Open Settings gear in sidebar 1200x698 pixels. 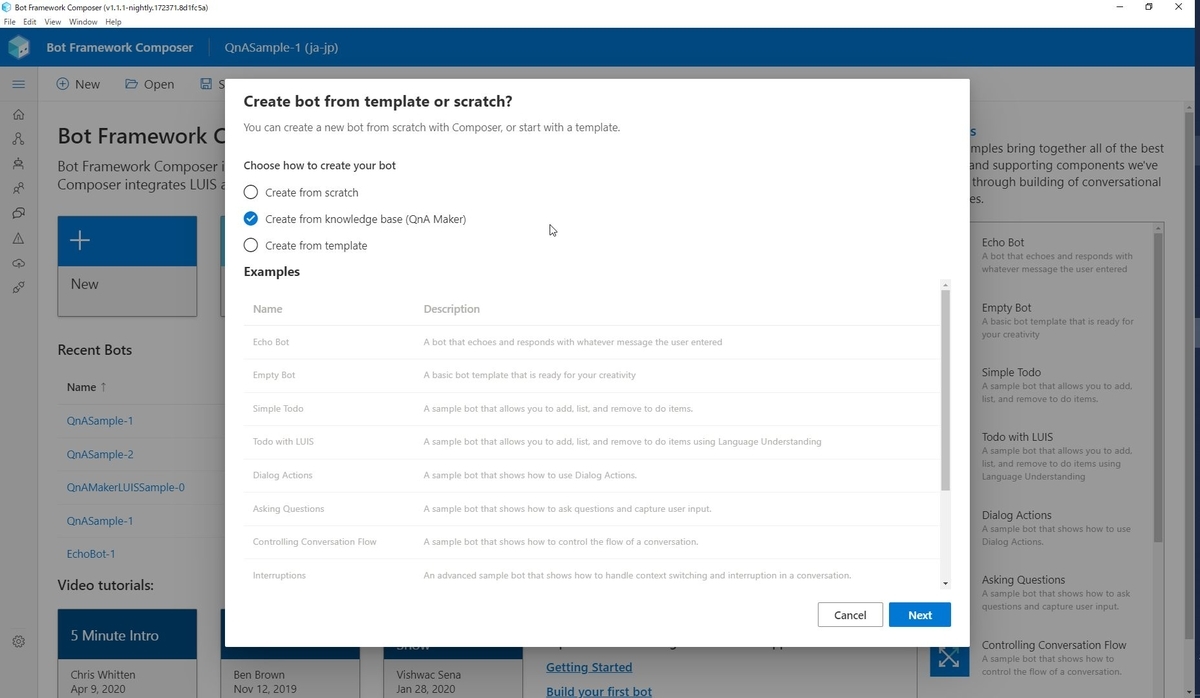(x=18, y=641)
